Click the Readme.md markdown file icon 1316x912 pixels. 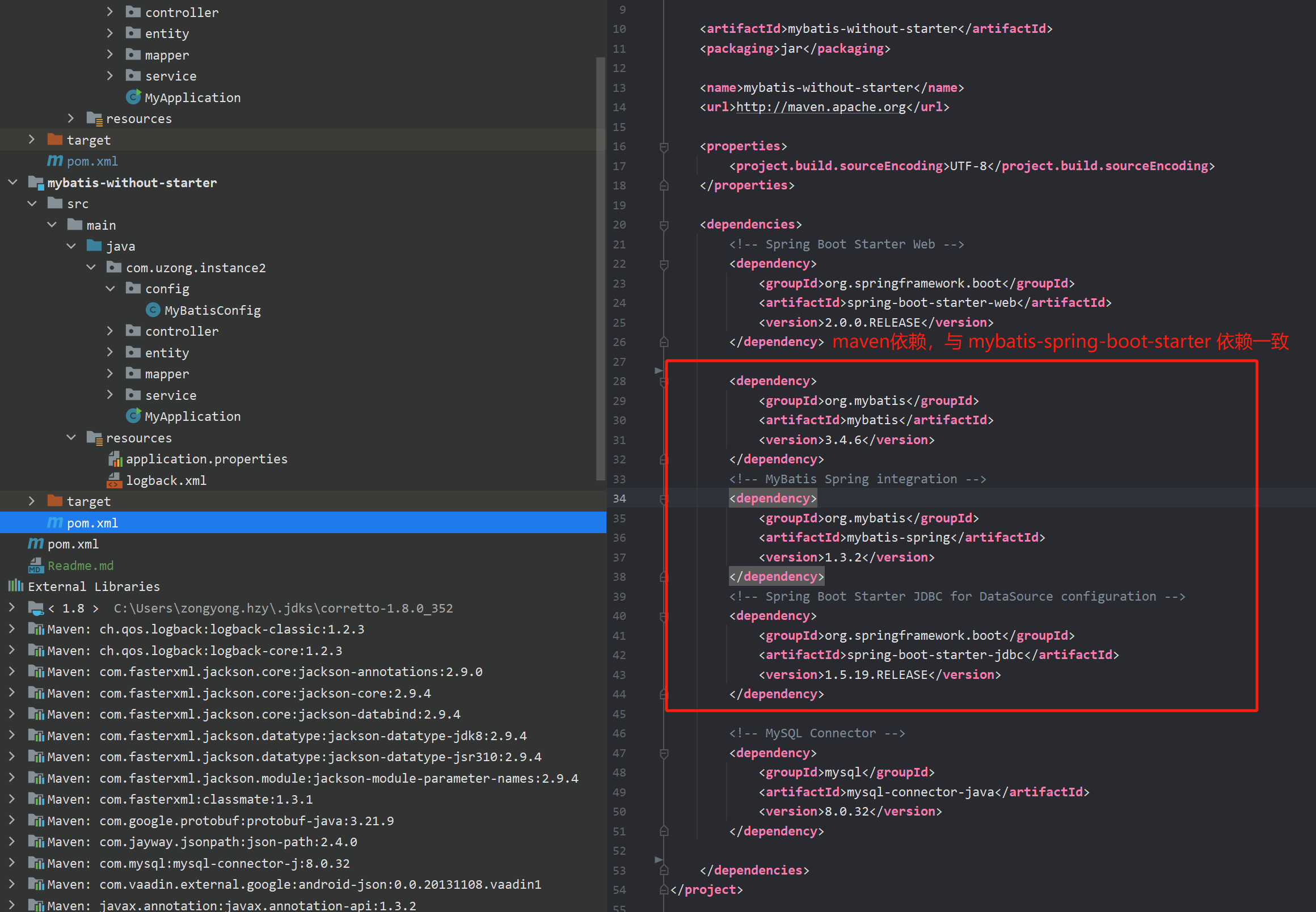(36, 565)
